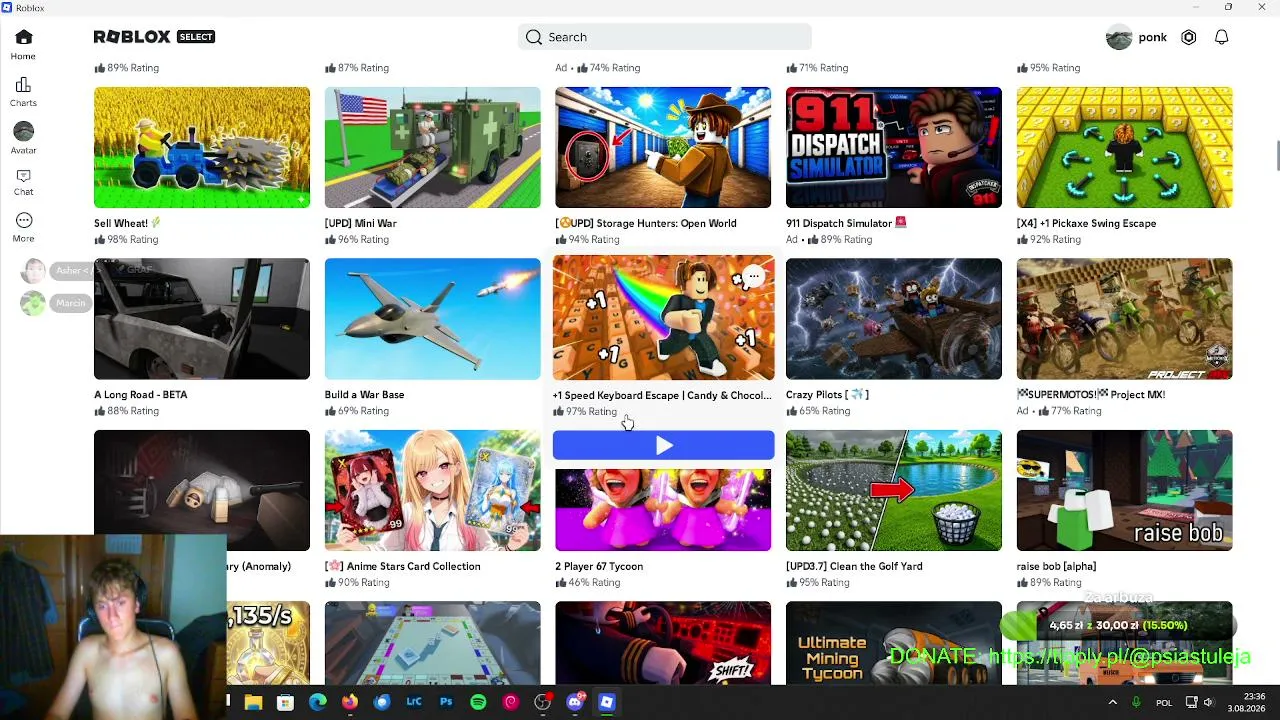Open the notifications bell
The image size is (1280, 720).
(1221, 37)
